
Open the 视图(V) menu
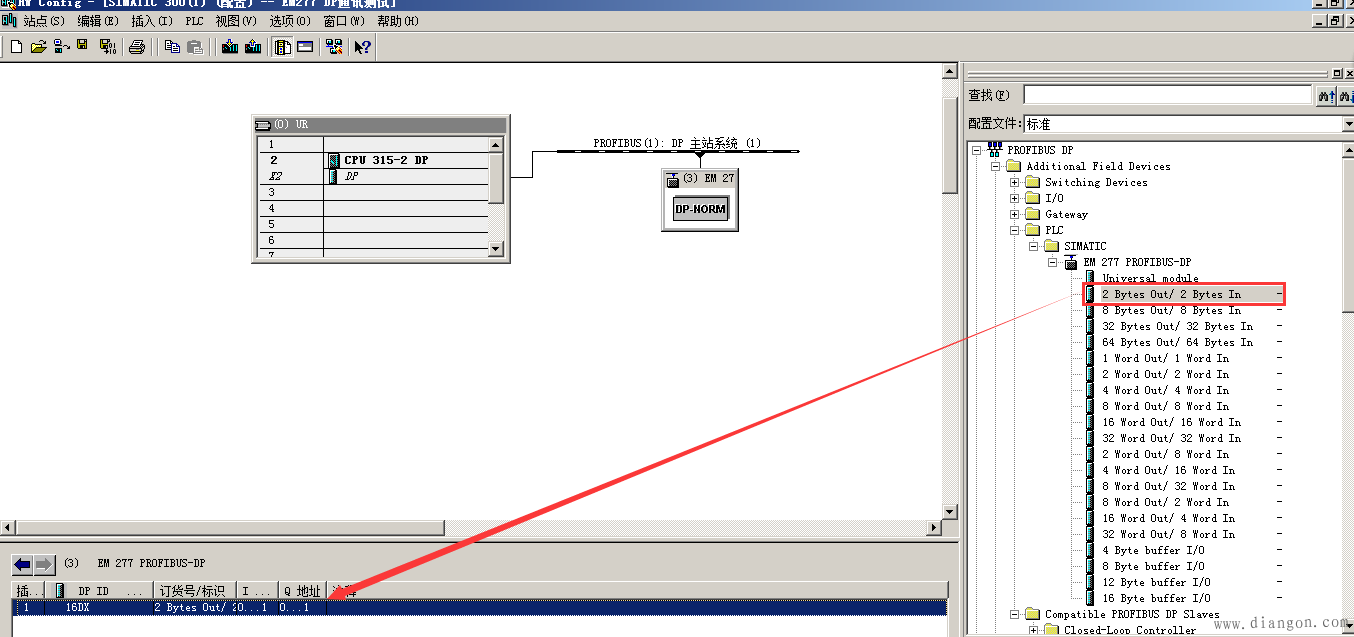[x=235, y=21]
